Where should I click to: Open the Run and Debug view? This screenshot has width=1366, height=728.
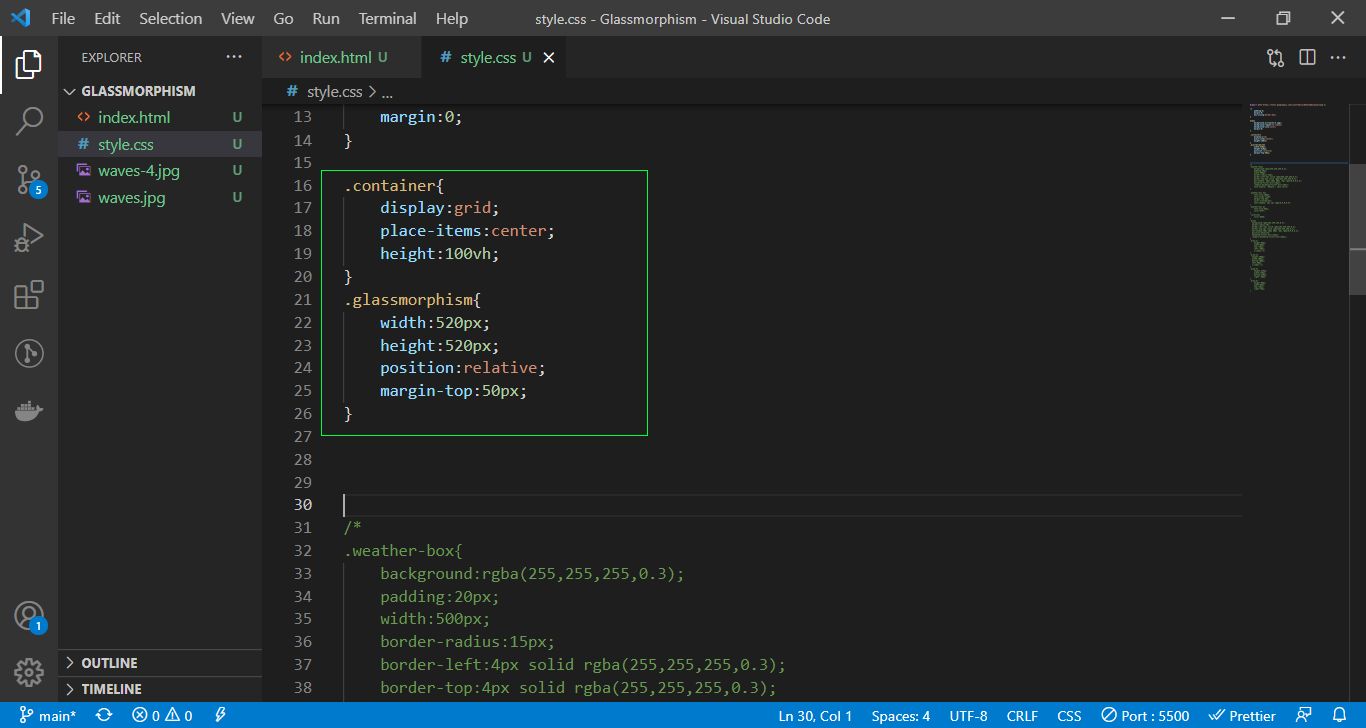coord(29,238)
